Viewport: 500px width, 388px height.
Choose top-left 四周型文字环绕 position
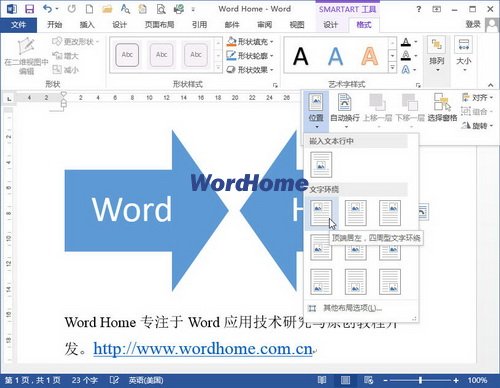pyautogui.click(x=321, y=213)
